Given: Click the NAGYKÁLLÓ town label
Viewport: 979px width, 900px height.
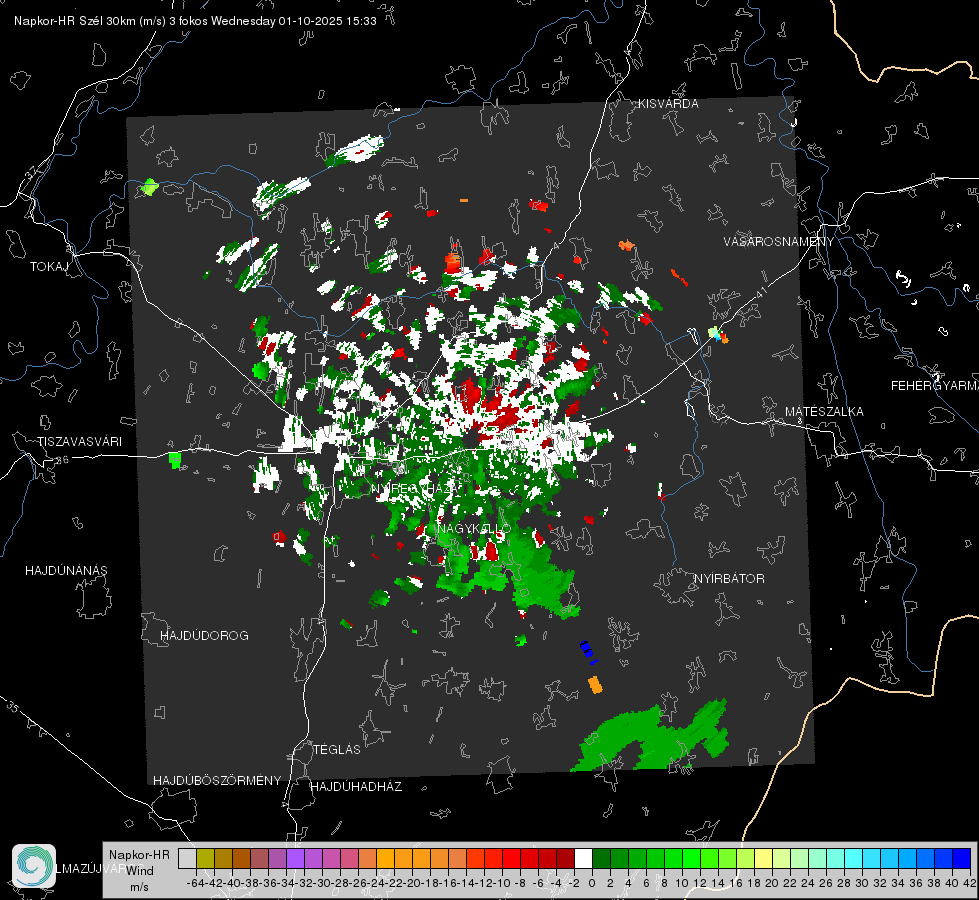Looking at the screenshot, I should click(x=475, y=529).
